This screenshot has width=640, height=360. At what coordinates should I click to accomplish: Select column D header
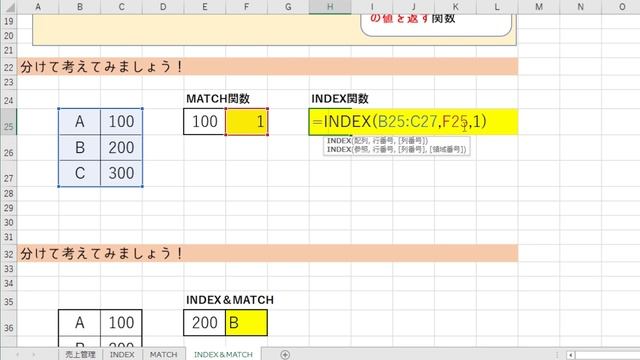(163, 7)
